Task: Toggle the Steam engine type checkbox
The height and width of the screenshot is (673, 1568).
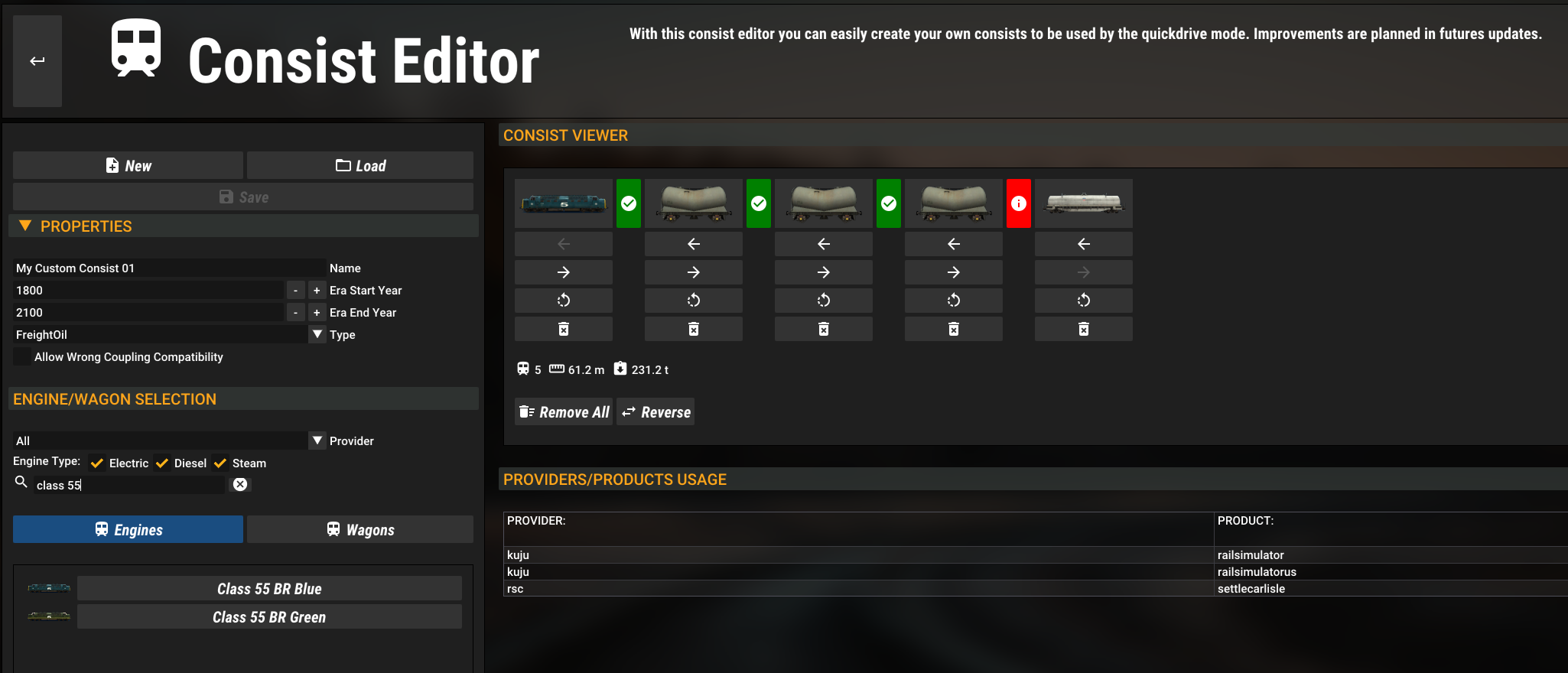Action: [220, 463]
